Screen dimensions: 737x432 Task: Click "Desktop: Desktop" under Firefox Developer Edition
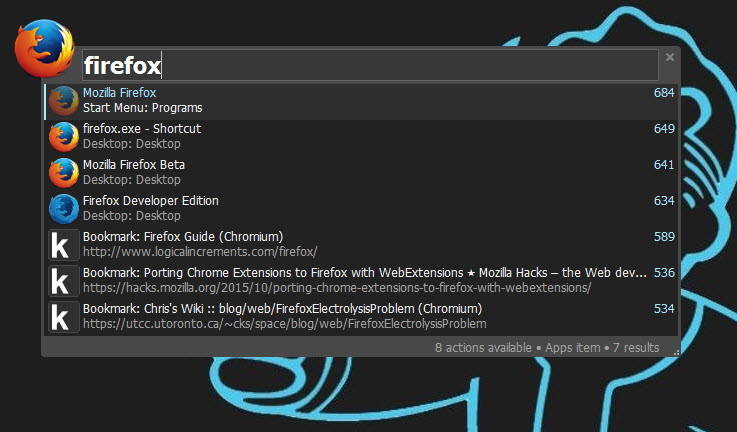coord(132,216)
